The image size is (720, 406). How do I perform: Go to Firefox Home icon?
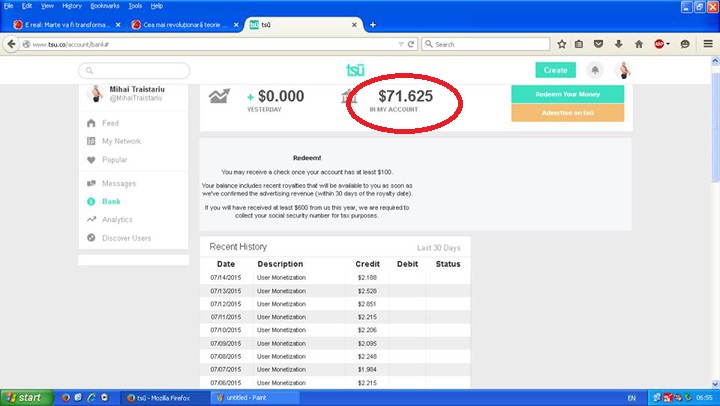tap(639, 44)
